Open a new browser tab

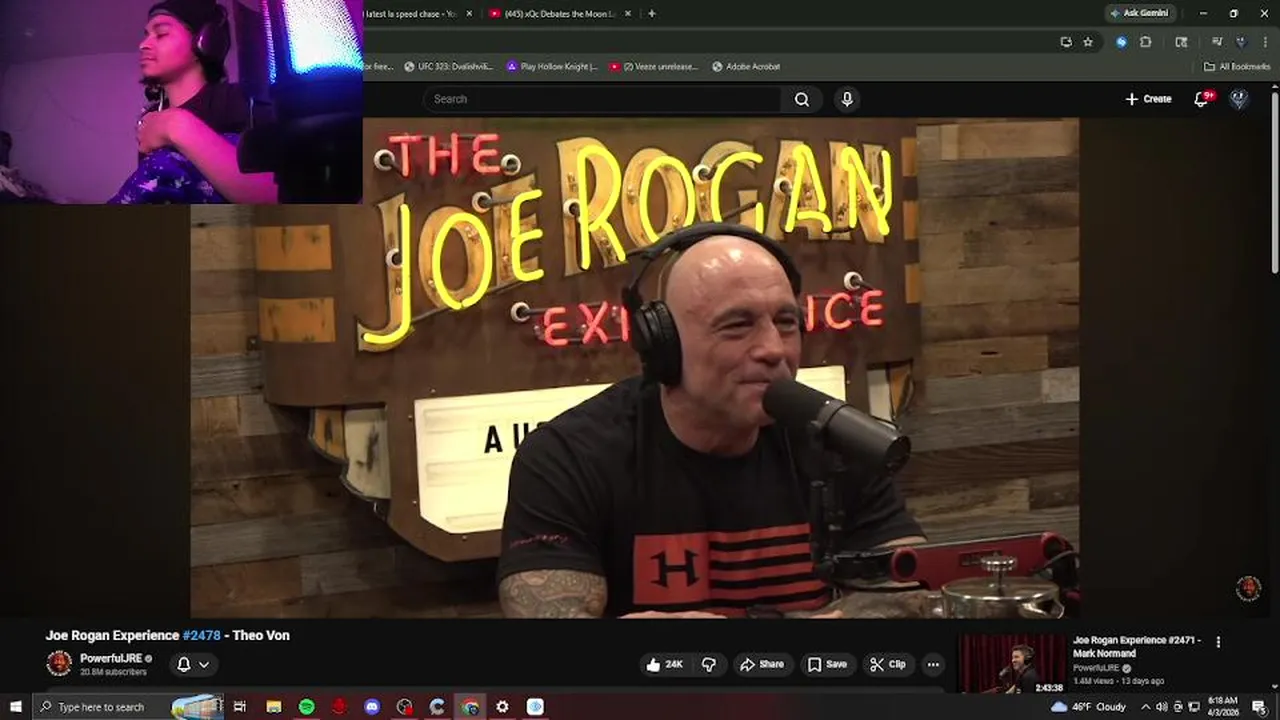(652, 14)
